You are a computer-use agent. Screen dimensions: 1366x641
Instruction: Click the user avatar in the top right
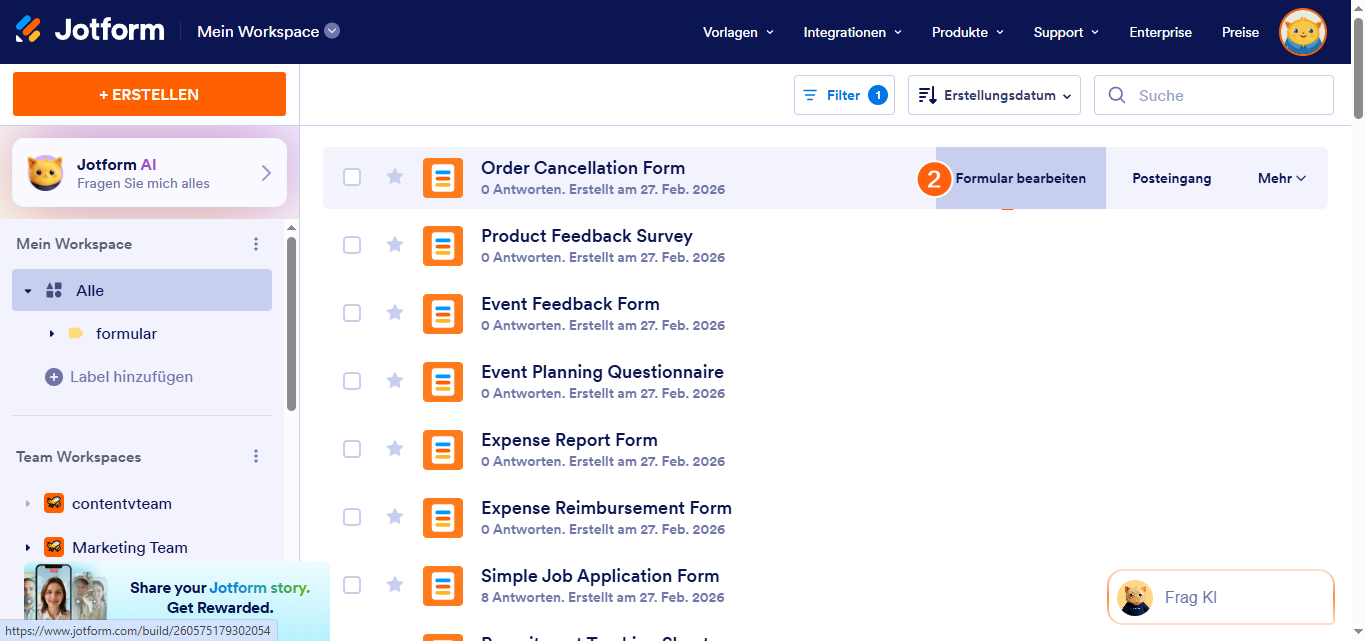[1302, 31]
